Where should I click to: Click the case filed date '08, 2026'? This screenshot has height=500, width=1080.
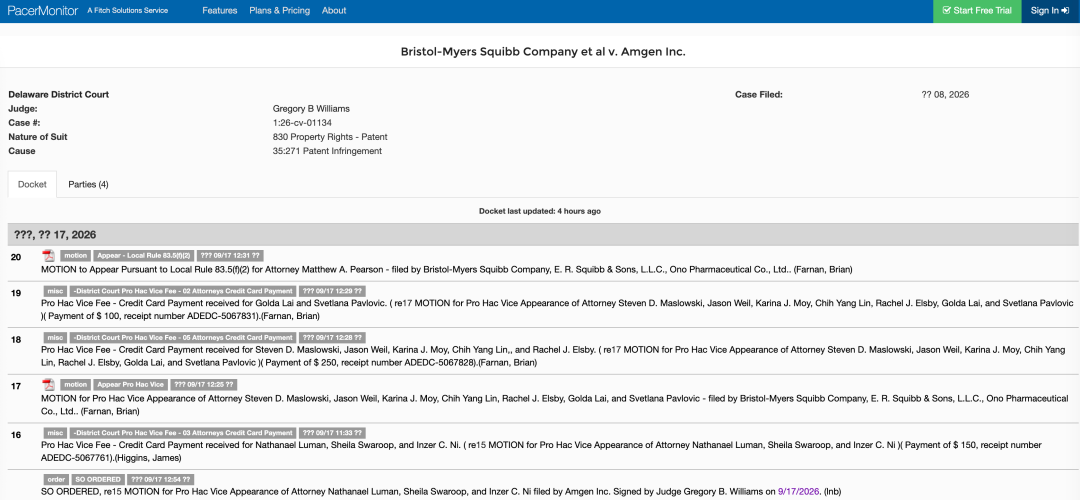coord(945,94)
